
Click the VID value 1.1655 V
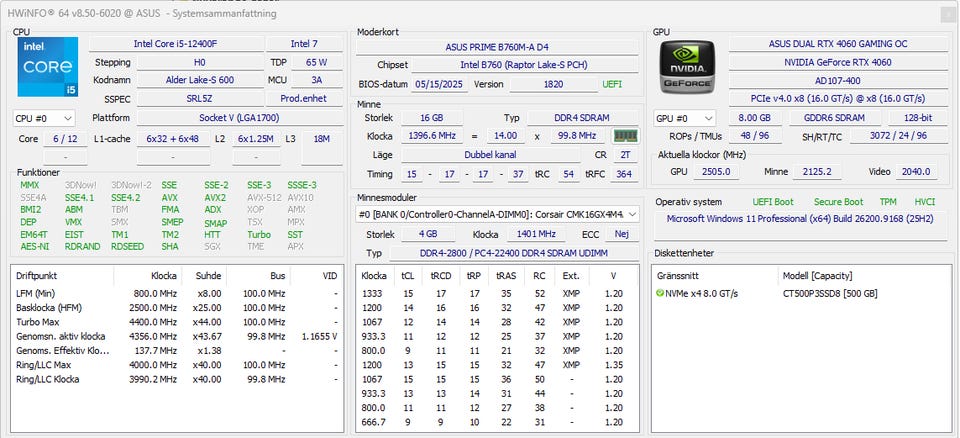point(320,336)
